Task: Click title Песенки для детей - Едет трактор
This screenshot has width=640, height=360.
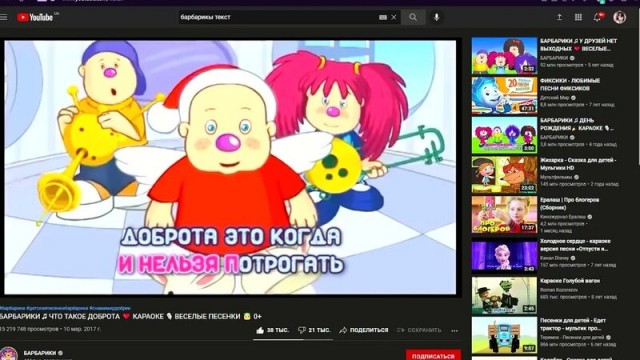Action: coord(573,324)
